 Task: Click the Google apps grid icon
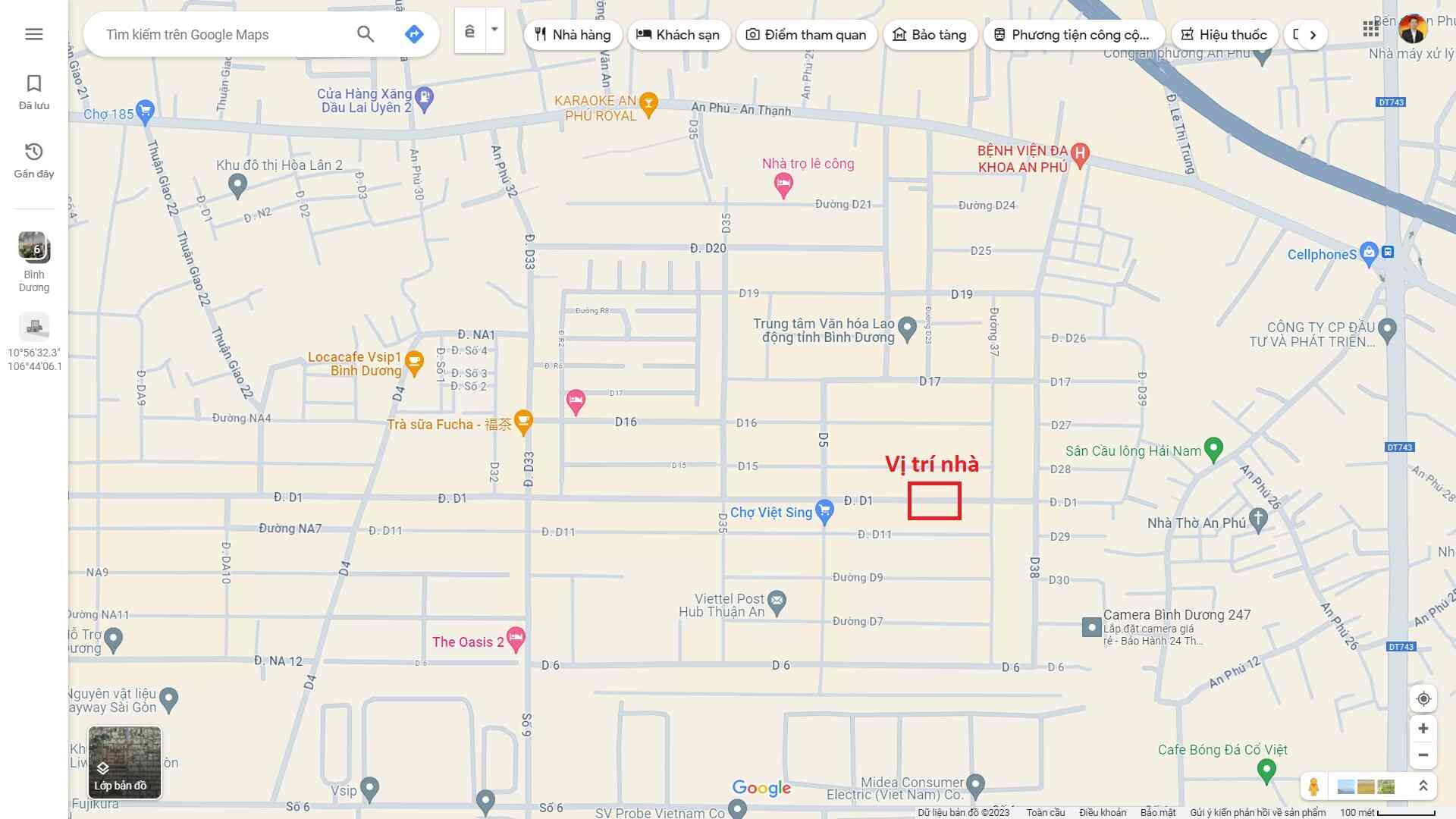click(1370, 29)
